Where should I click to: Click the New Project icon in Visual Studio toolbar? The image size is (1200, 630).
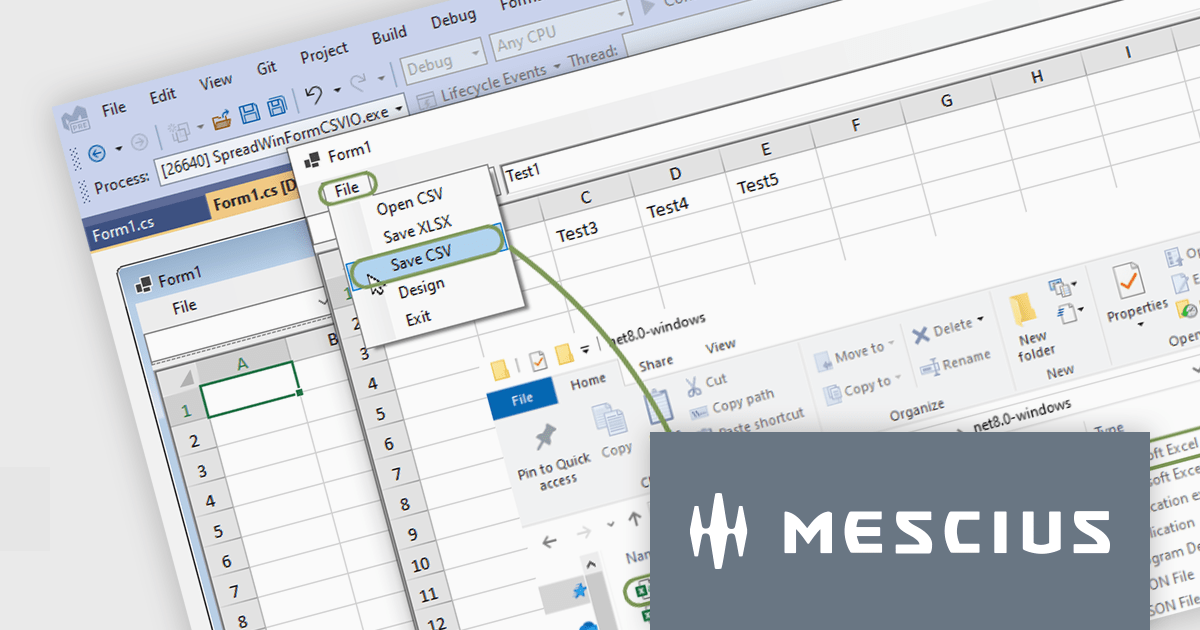[180, 130]
